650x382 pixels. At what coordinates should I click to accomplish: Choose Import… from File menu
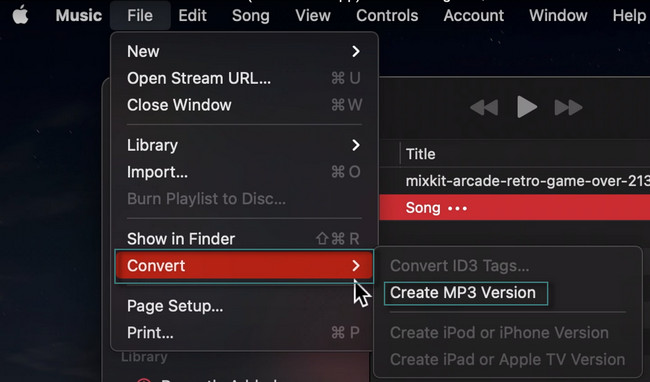click(244, 172)
